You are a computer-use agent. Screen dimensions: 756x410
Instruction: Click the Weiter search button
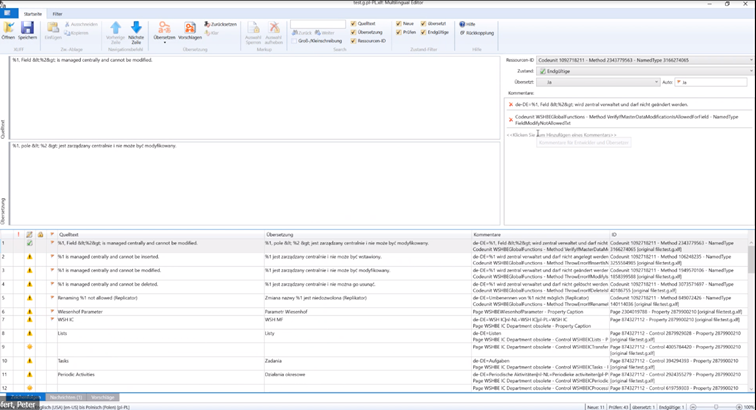point(324,33)
